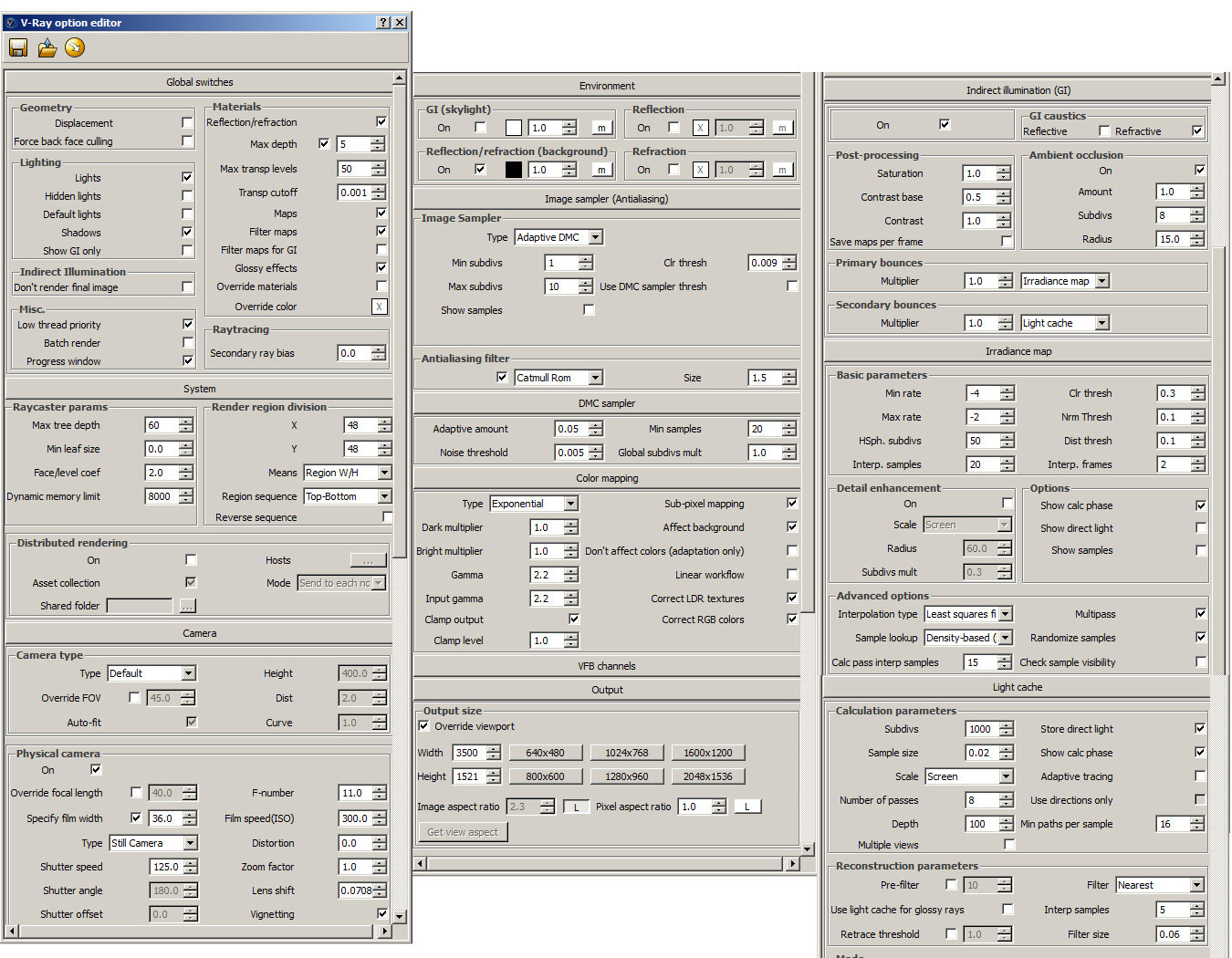The width and height of the screenshot is (1232, 958).
Task: Click the Max depth spinner arrows in Materials
Action: (x=378, y=144)
